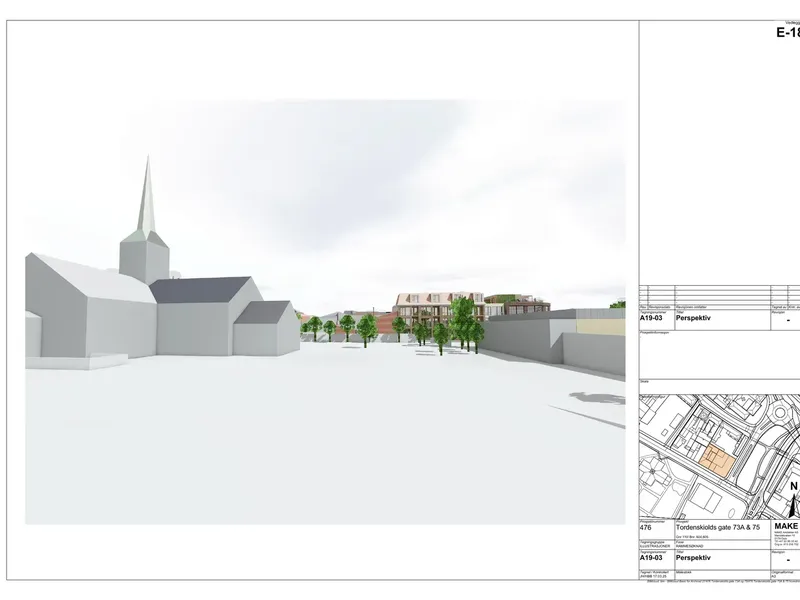Click the orange highlighted plot on the site map

(x=717, y=461)
